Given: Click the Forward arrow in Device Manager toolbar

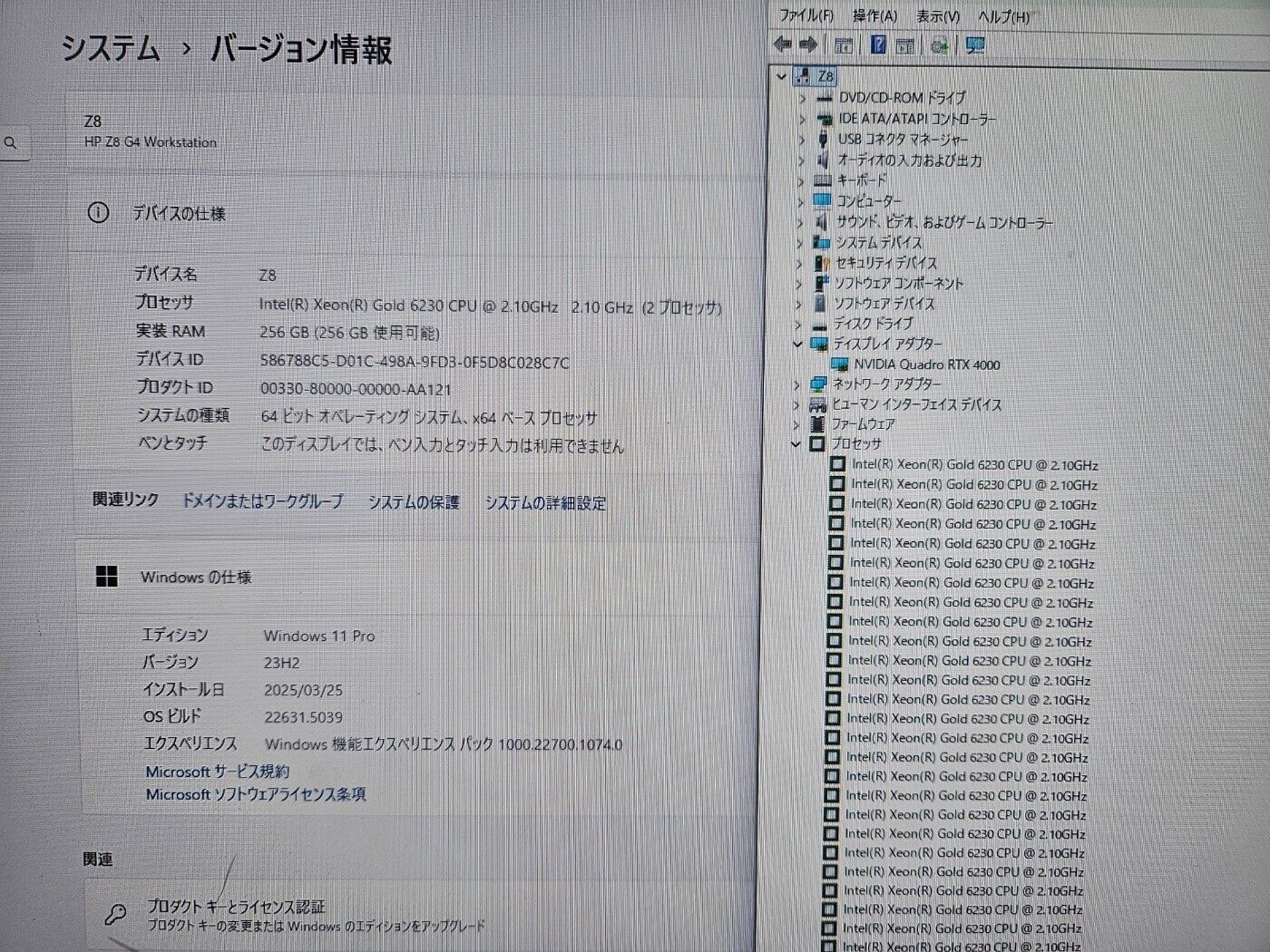Looking at the screenshot, I should point(808,44).
